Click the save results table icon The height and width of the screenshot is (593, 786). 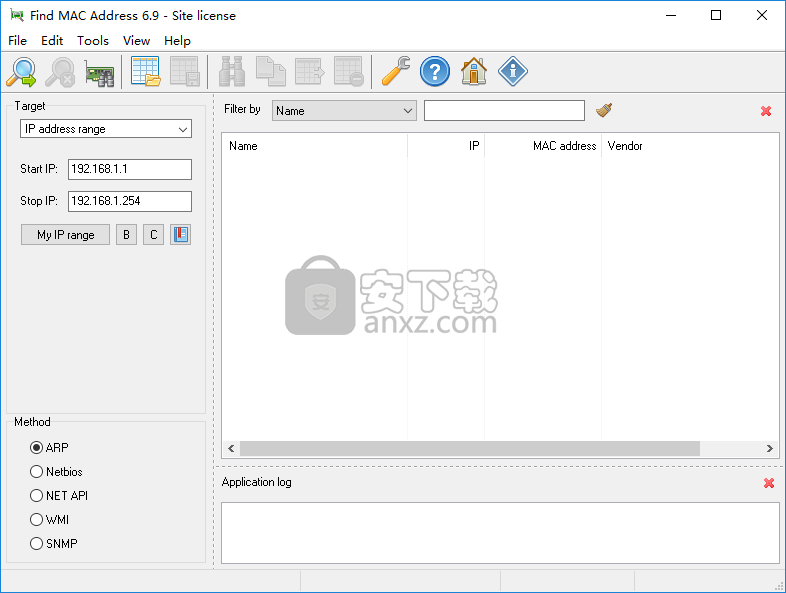(184, 72)
